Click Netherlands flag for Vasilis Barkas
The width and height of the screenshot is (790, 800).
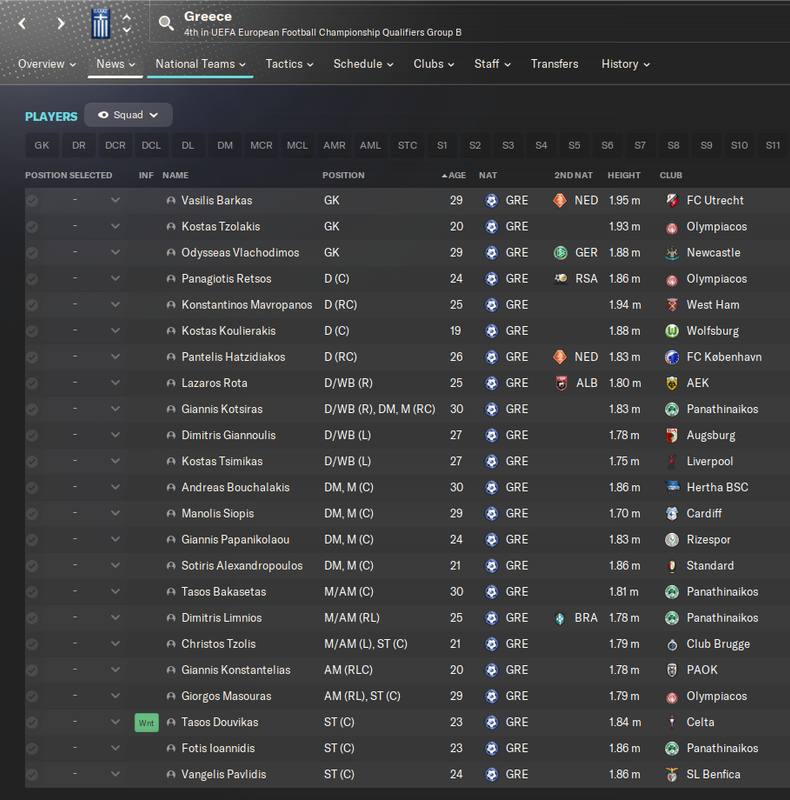click(560, 201)
